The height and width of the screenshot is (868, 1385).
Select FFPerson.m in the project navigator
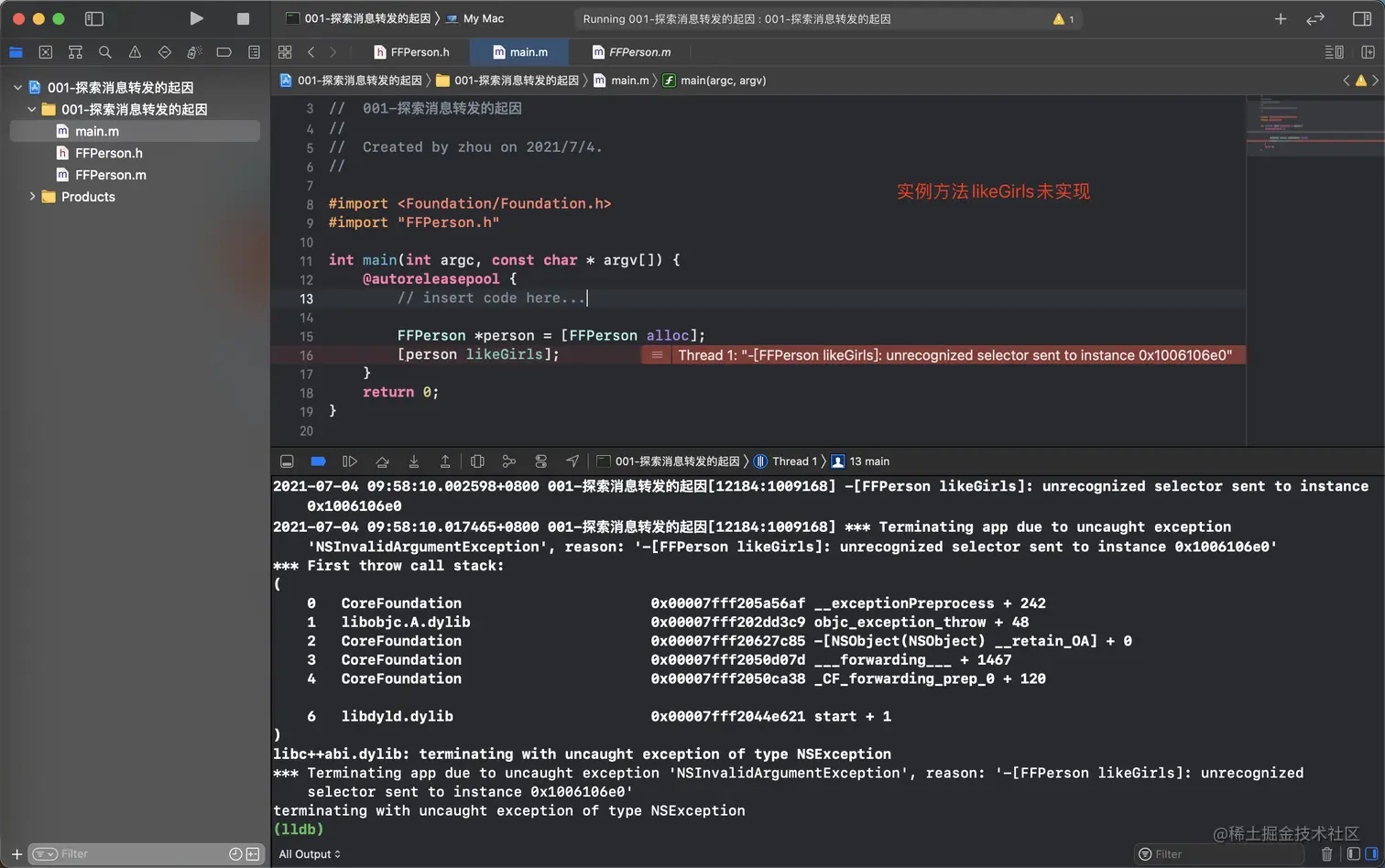[x=135, y=175]
